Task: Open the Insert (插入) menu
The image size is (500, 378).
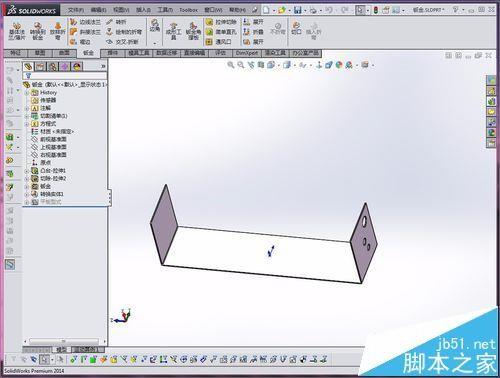Action: click(x=143, y=10)
